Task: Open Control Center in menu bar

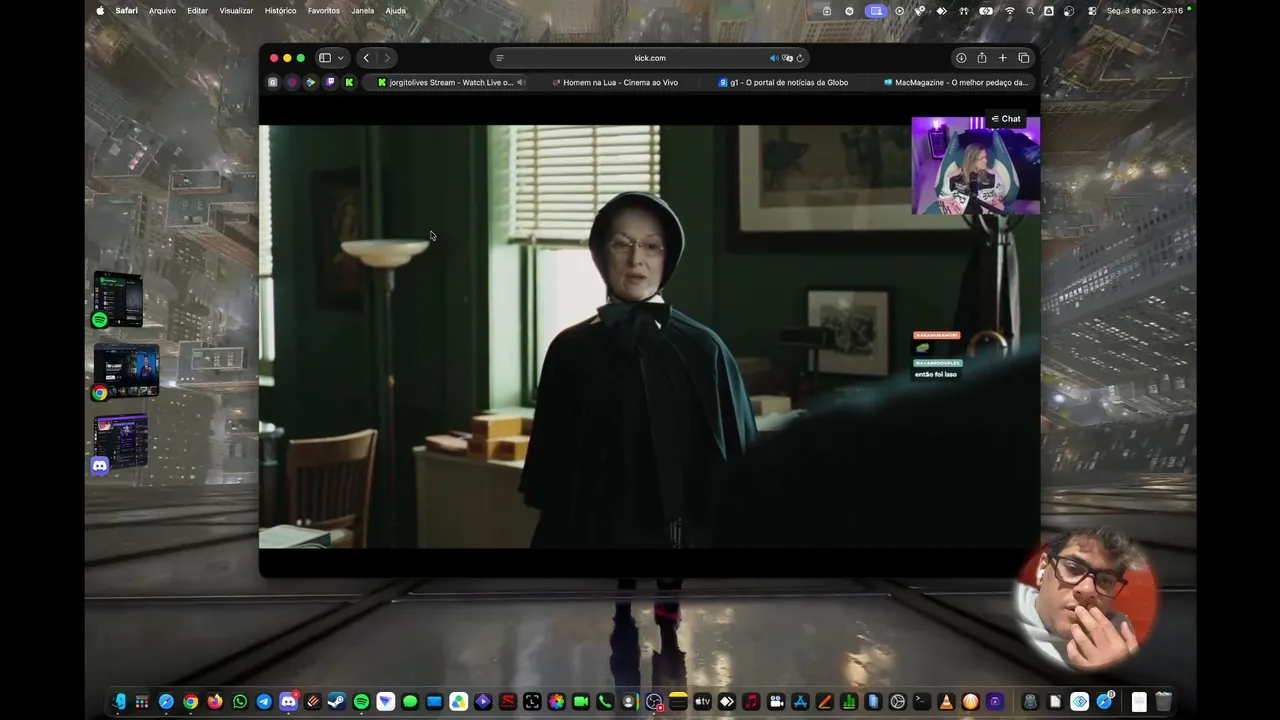Action: tap(1091, 11)
